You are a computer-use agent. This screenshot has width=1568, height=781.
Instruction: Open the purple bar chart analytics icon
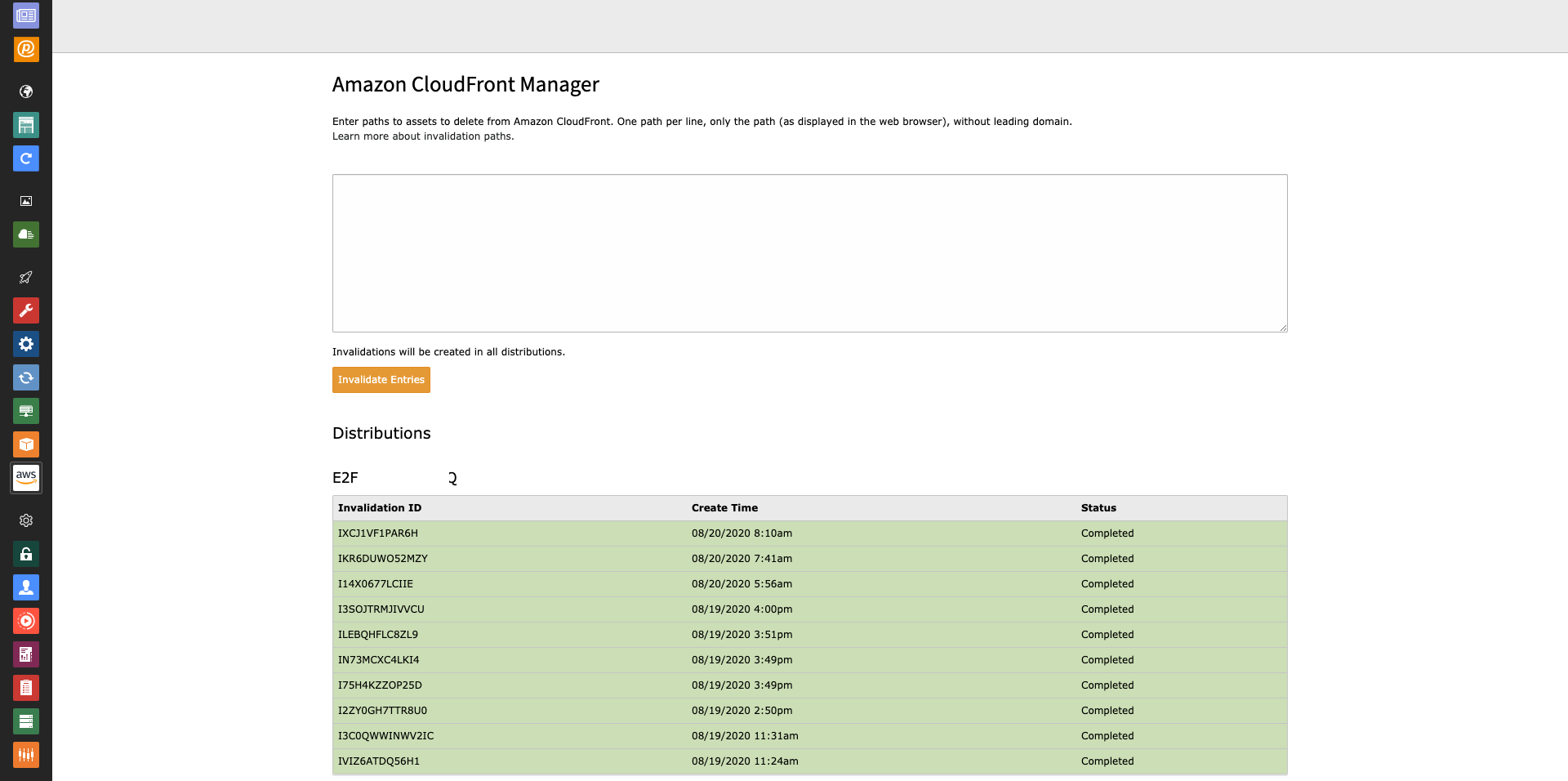26,654
